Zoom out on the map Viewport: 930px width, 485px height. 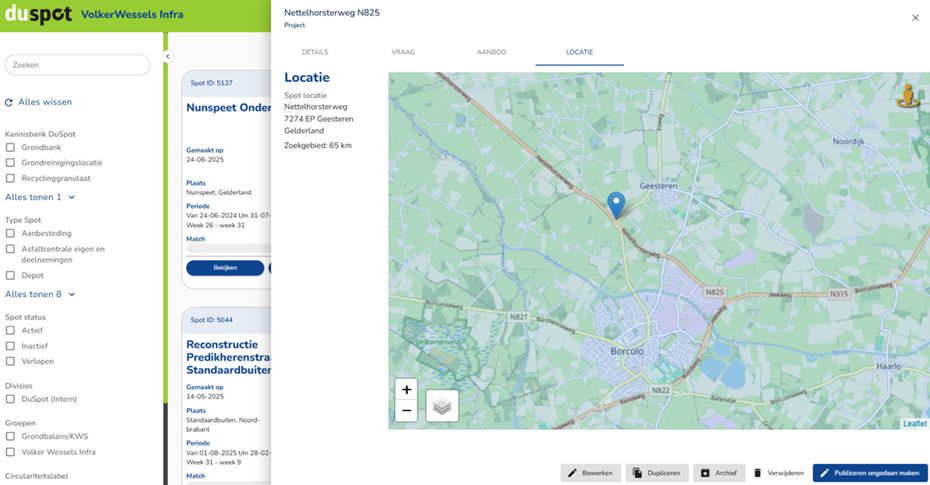coord(406,410)
